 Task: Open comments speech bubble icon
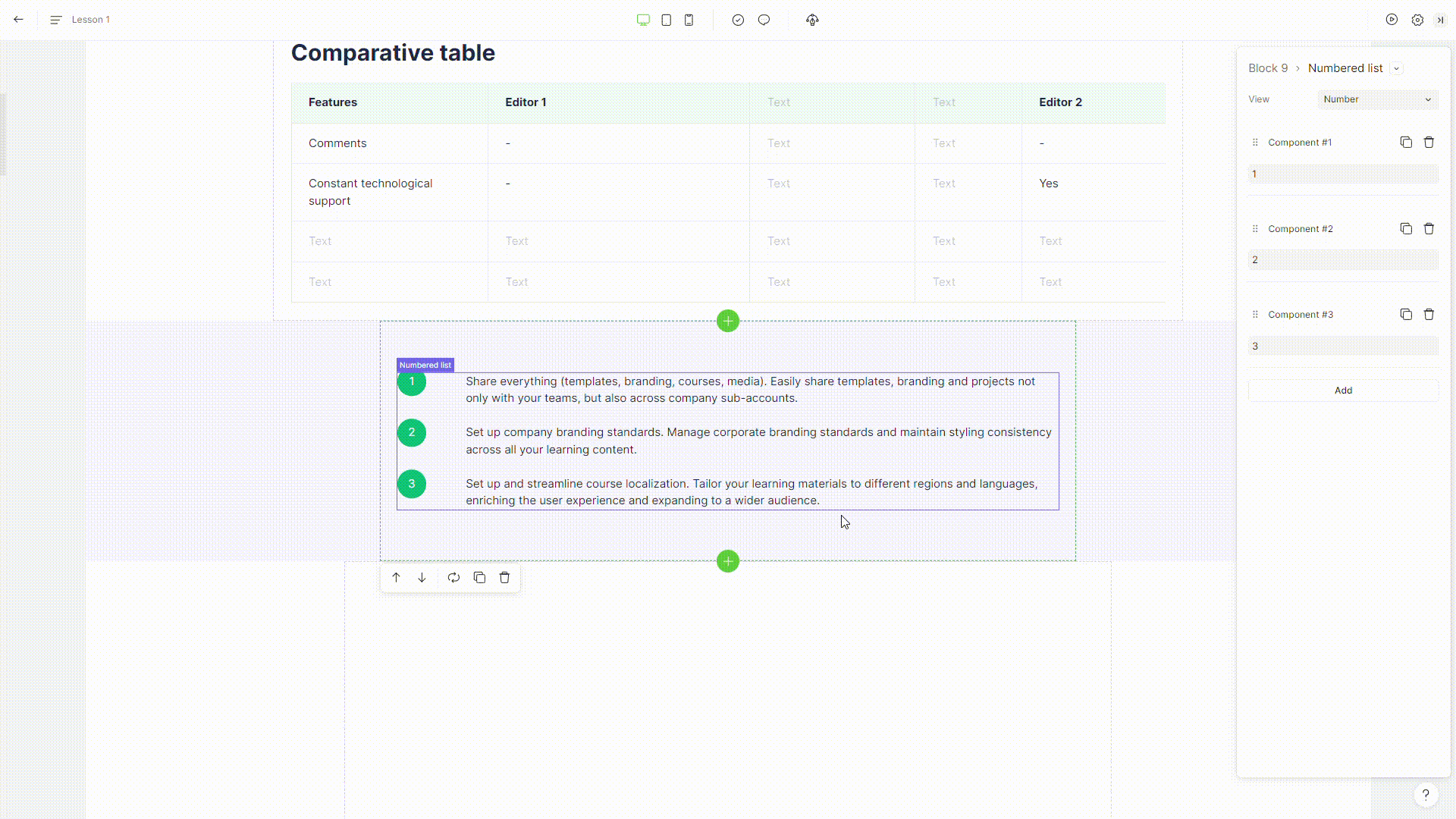[764, 20]
